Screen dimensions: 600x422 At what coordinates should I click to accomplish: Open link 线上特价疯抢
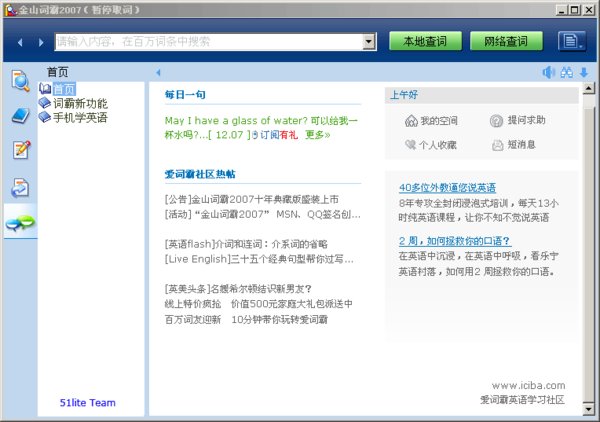[x=192, y=304]
